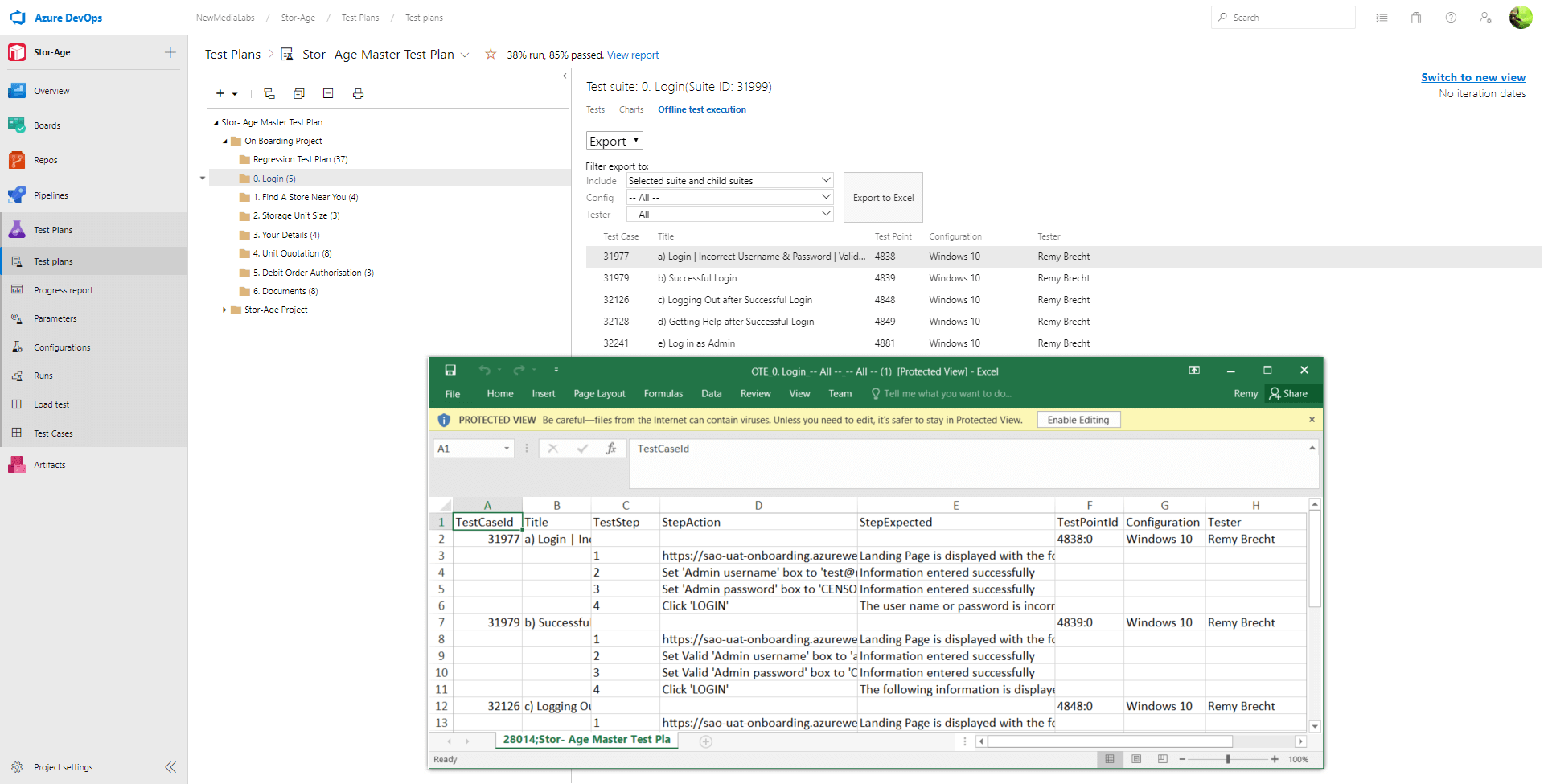Expand the Stor-Age Project tree node
Viewport: 1544px width, 784px height.
(224, 310)
